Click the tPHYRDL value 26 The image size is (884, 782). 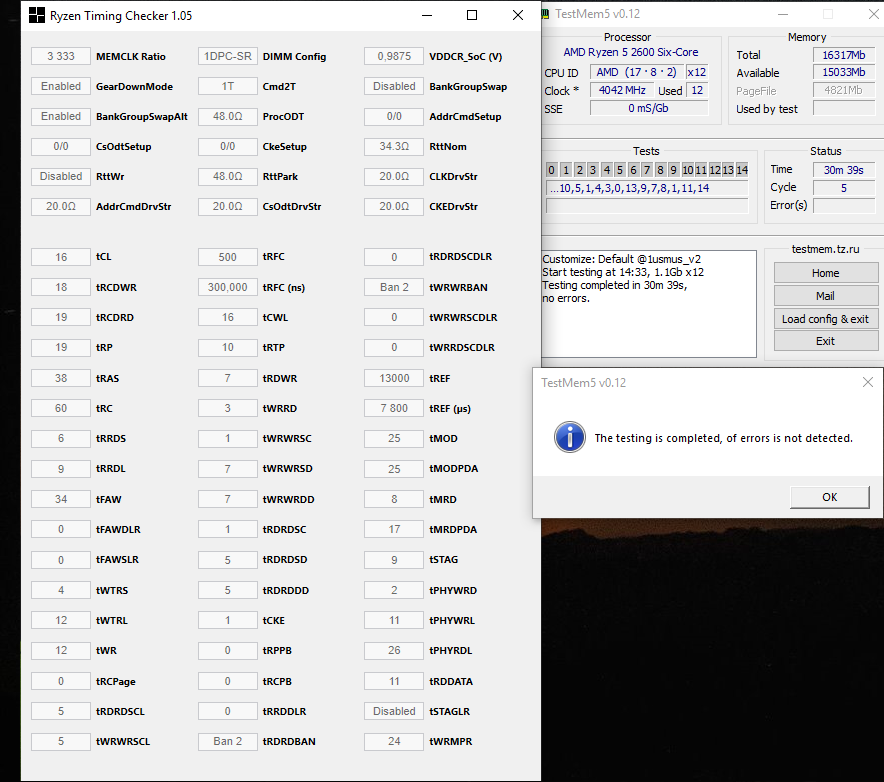point(394,650)
